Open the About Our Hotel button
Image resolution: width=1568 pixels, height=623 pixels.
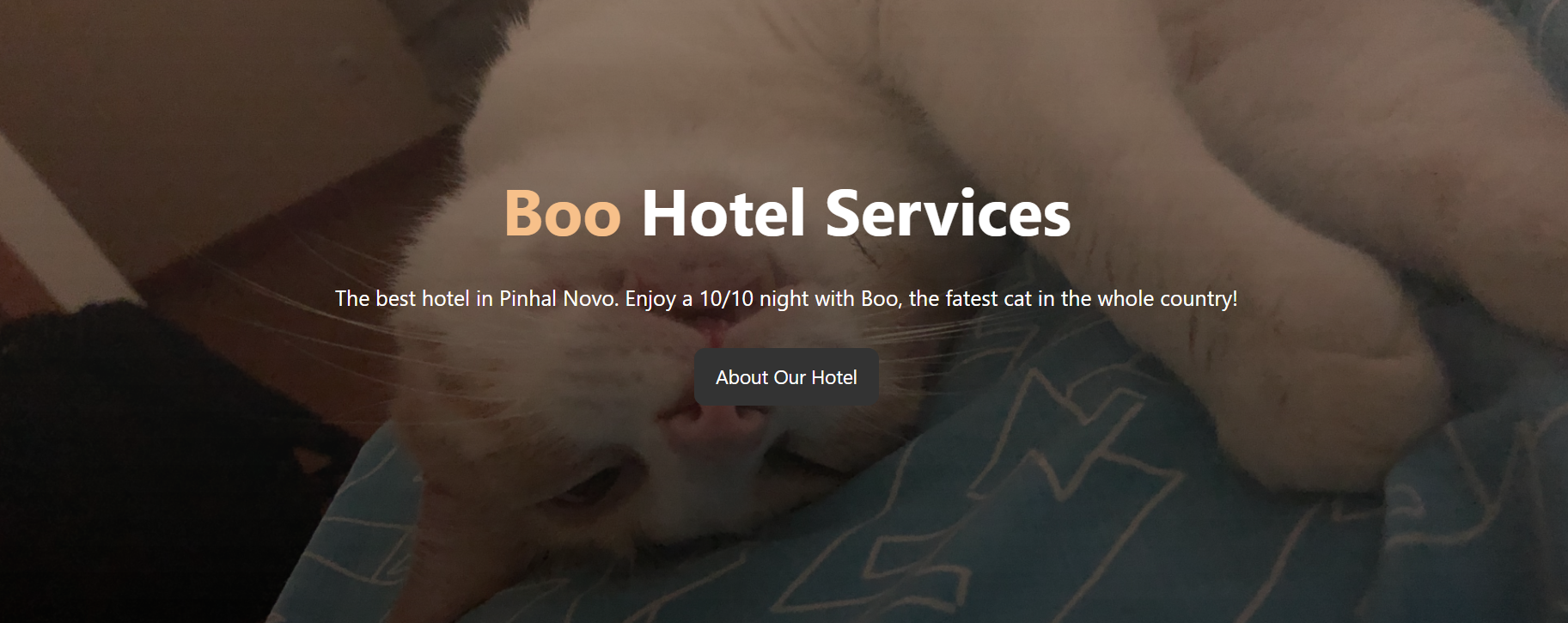[x=786, y=377]
